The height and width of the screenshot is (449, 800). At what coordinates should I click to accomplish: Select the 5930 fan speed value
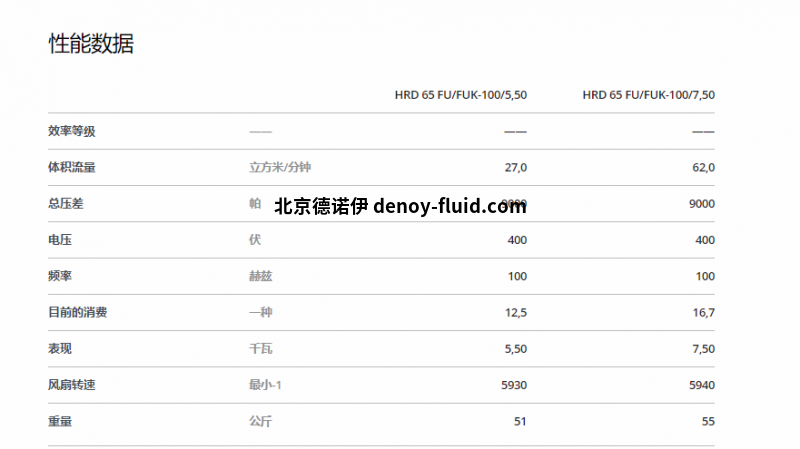(x=513, y=385)
